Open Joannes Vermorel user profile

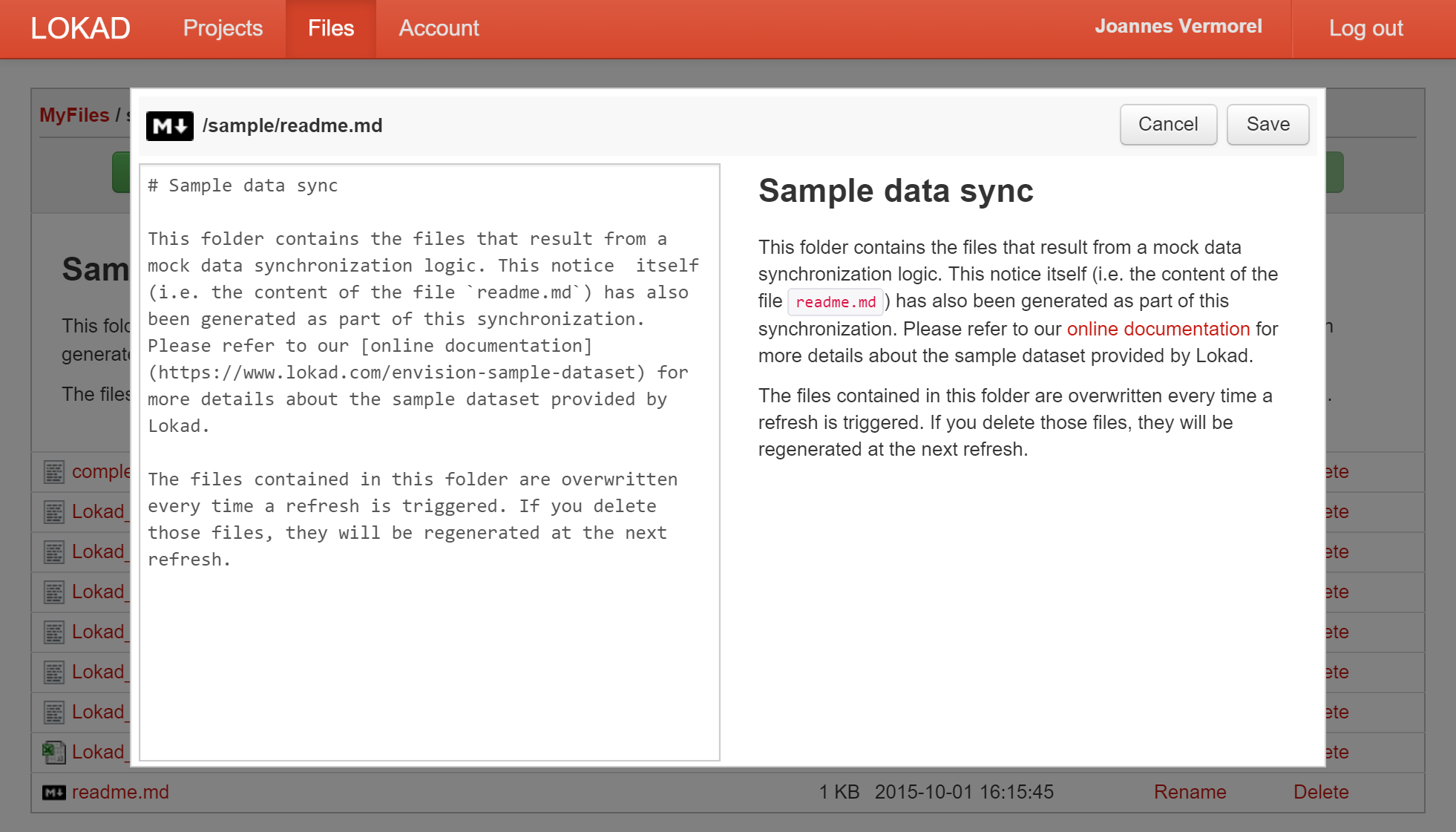coord(1178,26)
